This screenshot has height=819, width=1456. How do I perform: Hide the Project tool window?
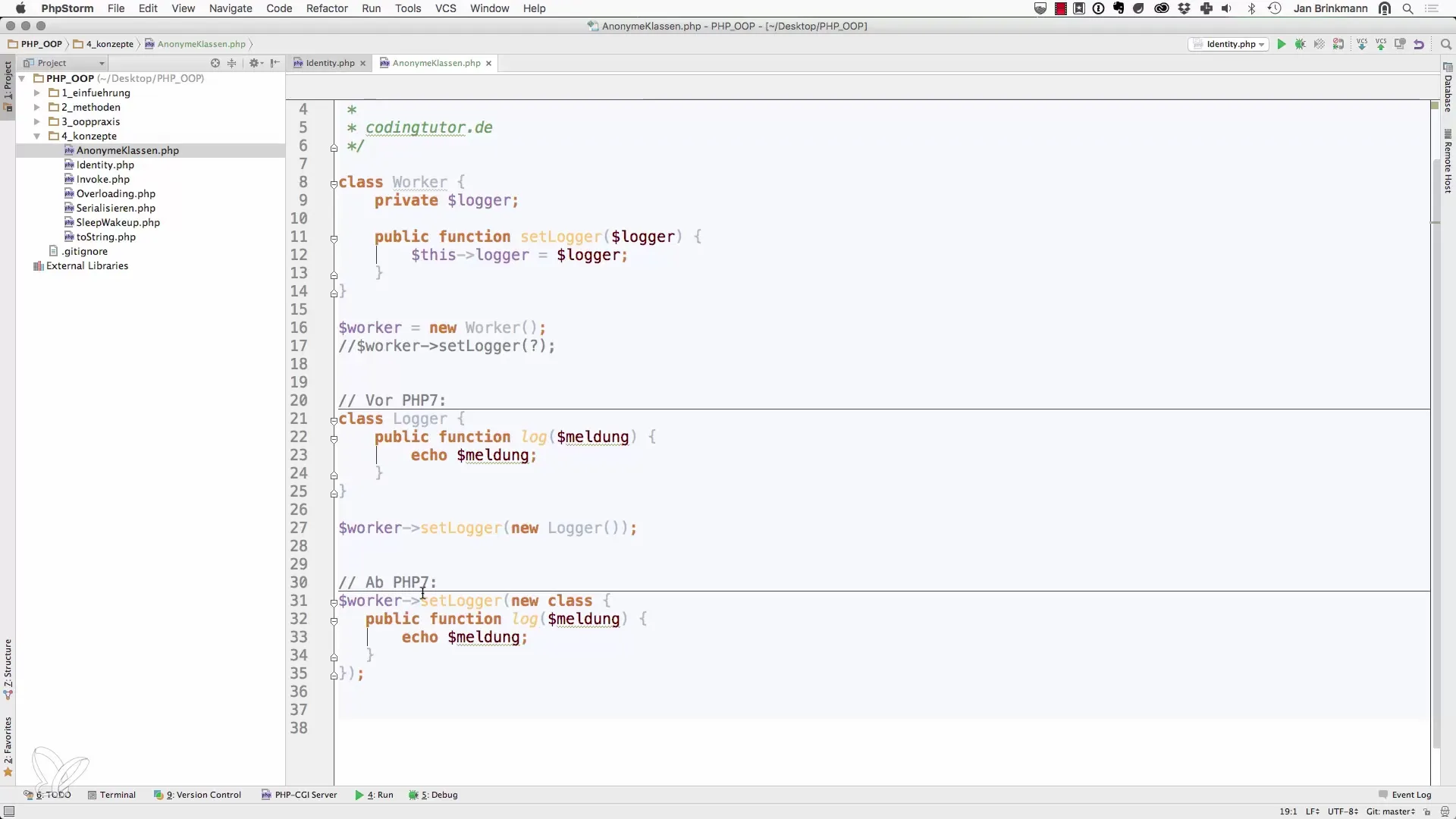coord(275,63)
